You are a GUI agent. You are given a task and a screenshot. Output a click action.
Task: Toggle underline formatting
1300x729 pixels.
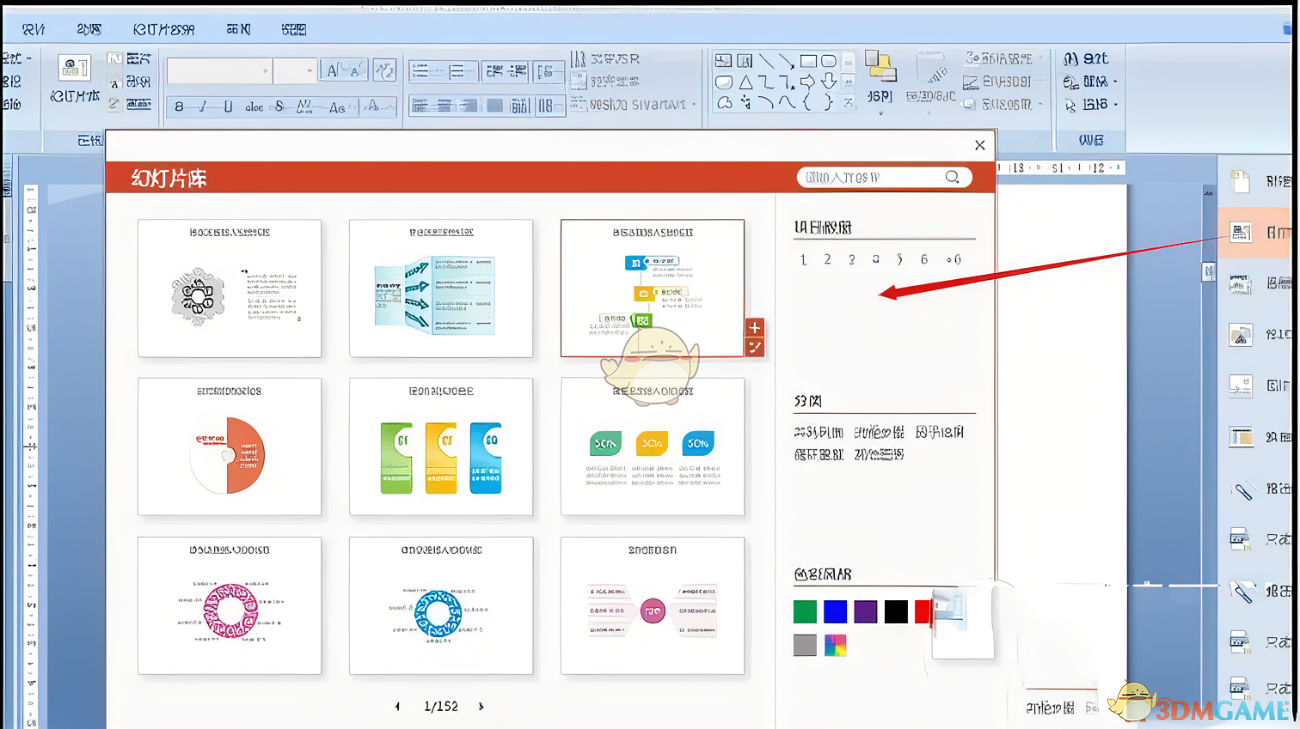coord(228,107)
